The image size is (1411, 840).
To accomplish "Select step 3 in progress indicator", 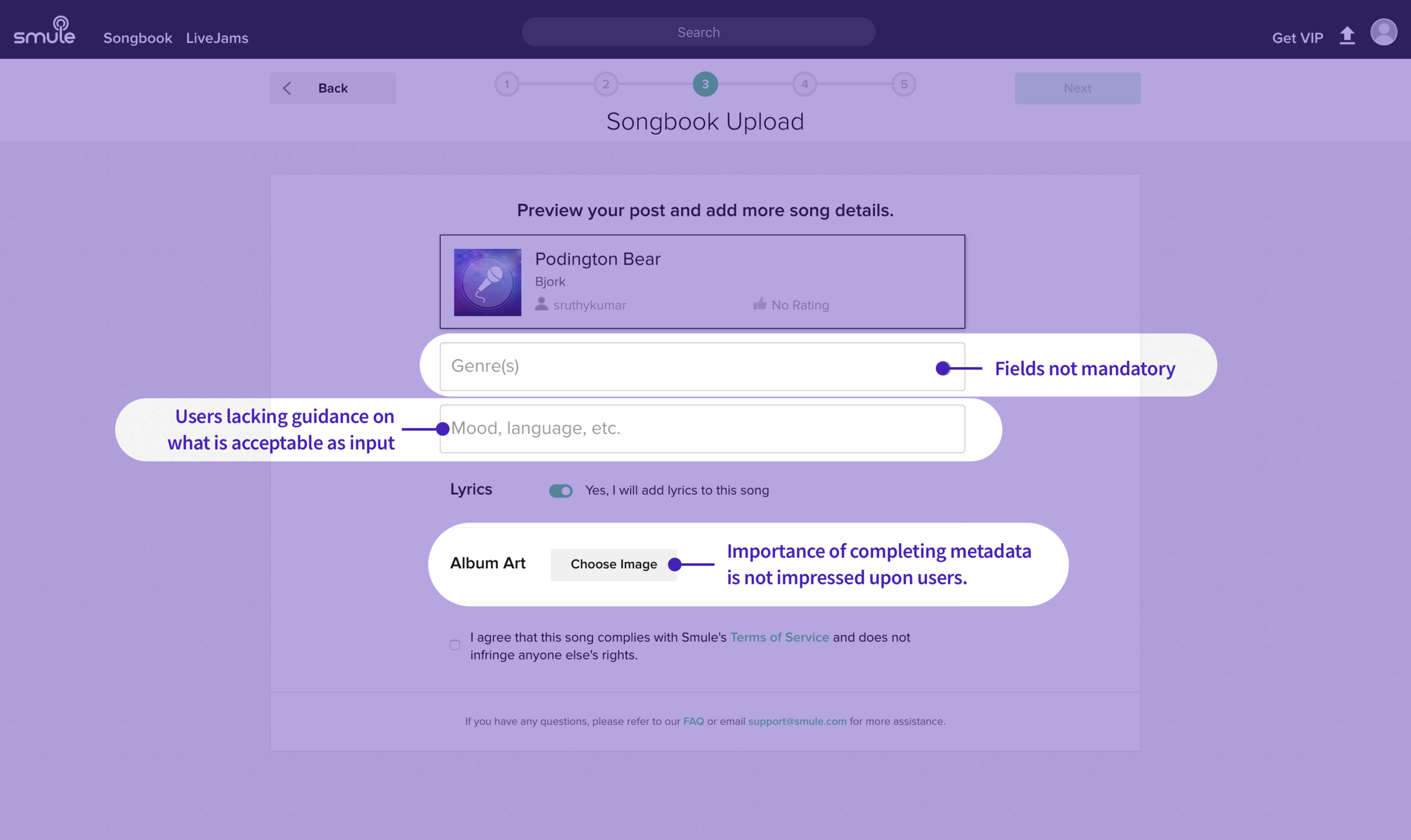I will point(705,85).
